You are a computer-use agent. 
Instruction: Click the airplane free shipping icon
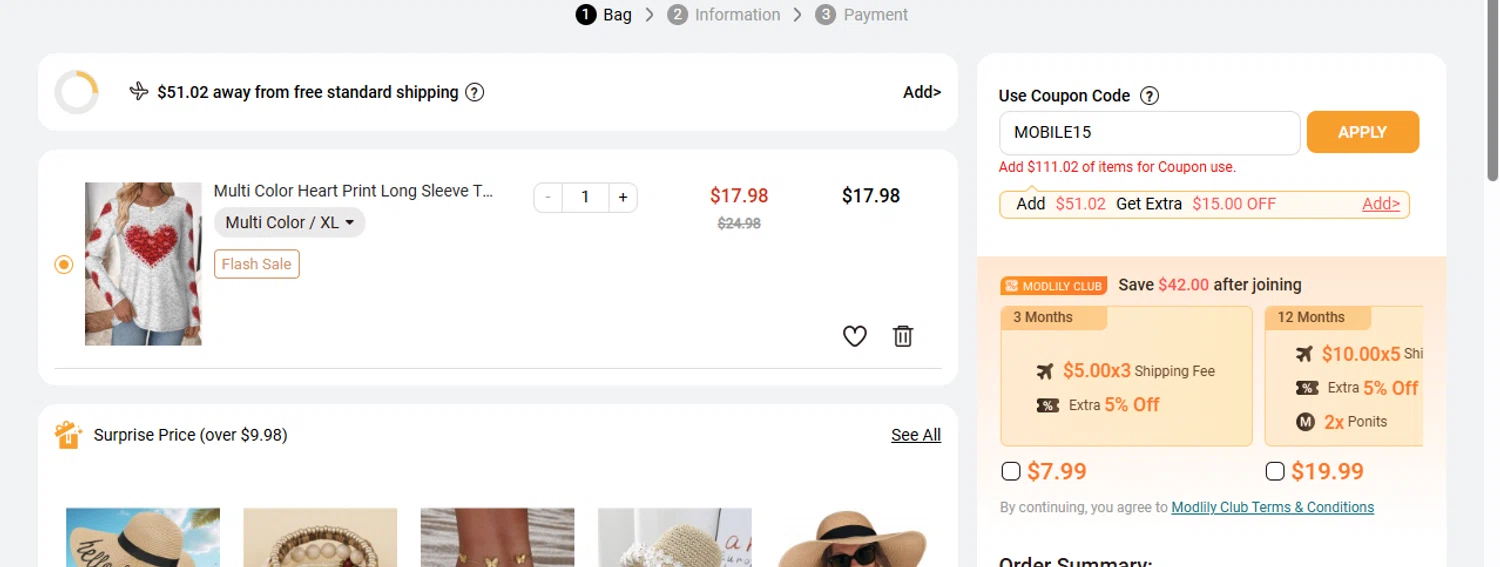click(139, 92)
